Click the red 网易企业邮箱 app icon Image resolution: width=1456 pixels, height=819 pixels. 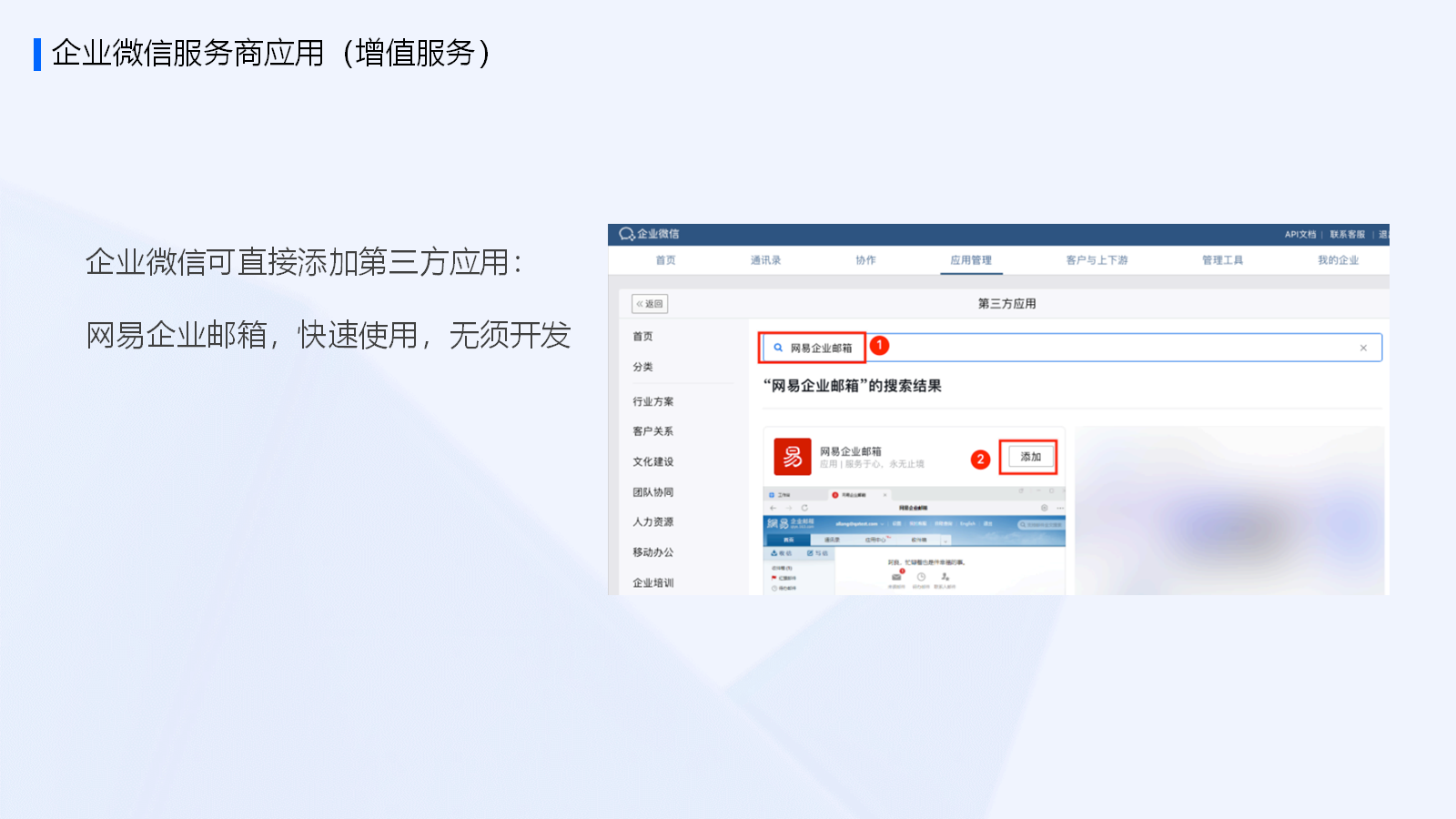point(793,457)
